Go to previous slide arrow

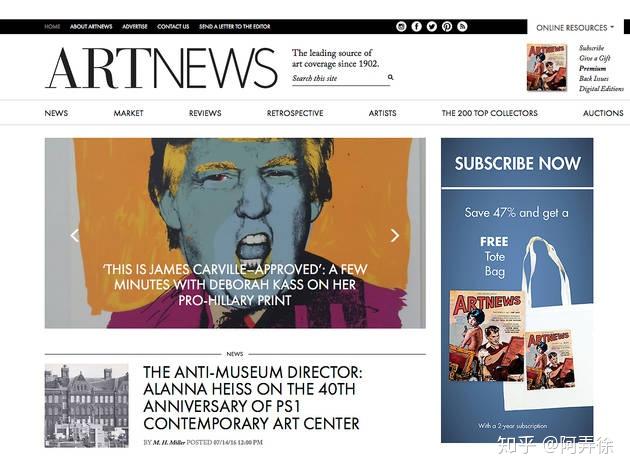pyautogui.click(x=75, y=235)
